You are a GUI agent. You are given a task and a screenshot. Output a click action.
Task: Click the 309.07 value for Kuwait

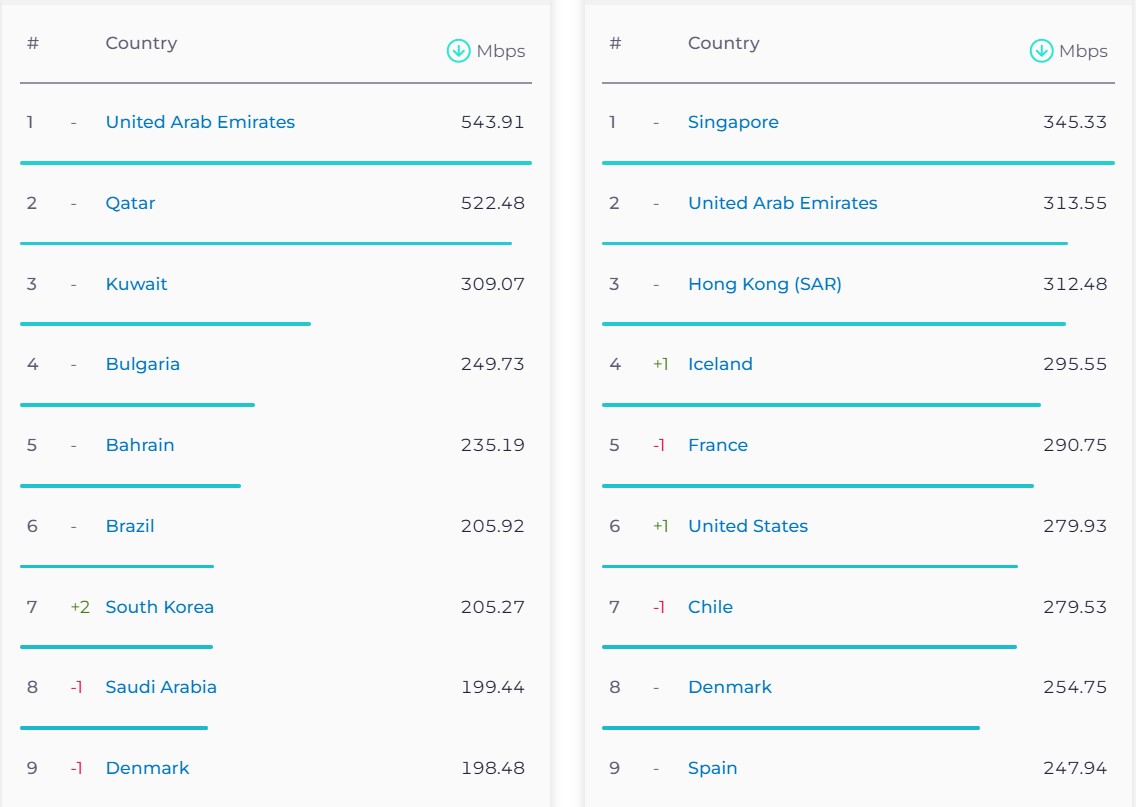coord(493,284)
